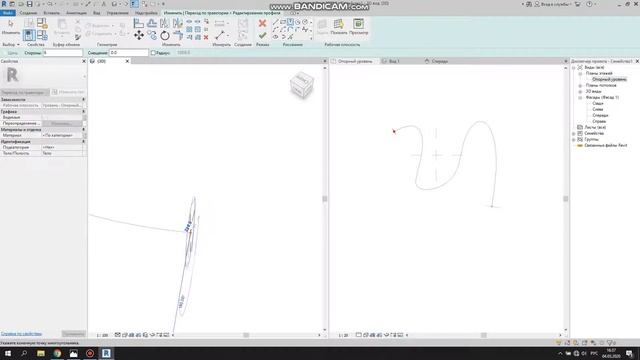This screenshot has height=360, width=640.
Task: Expand the Families node in project browser
Action: [574, 133]
